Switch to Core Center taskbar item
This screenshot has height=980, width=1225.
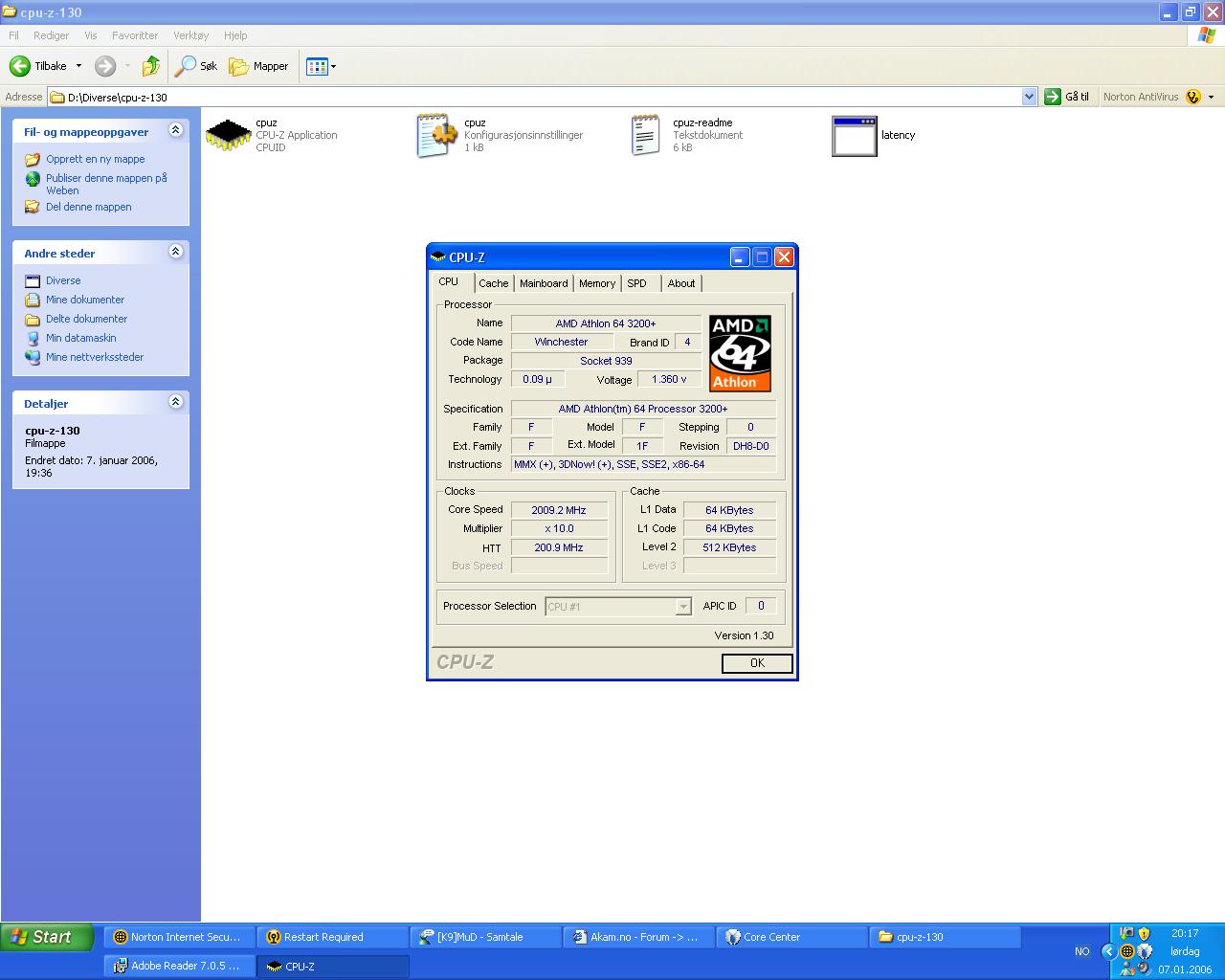792,937
